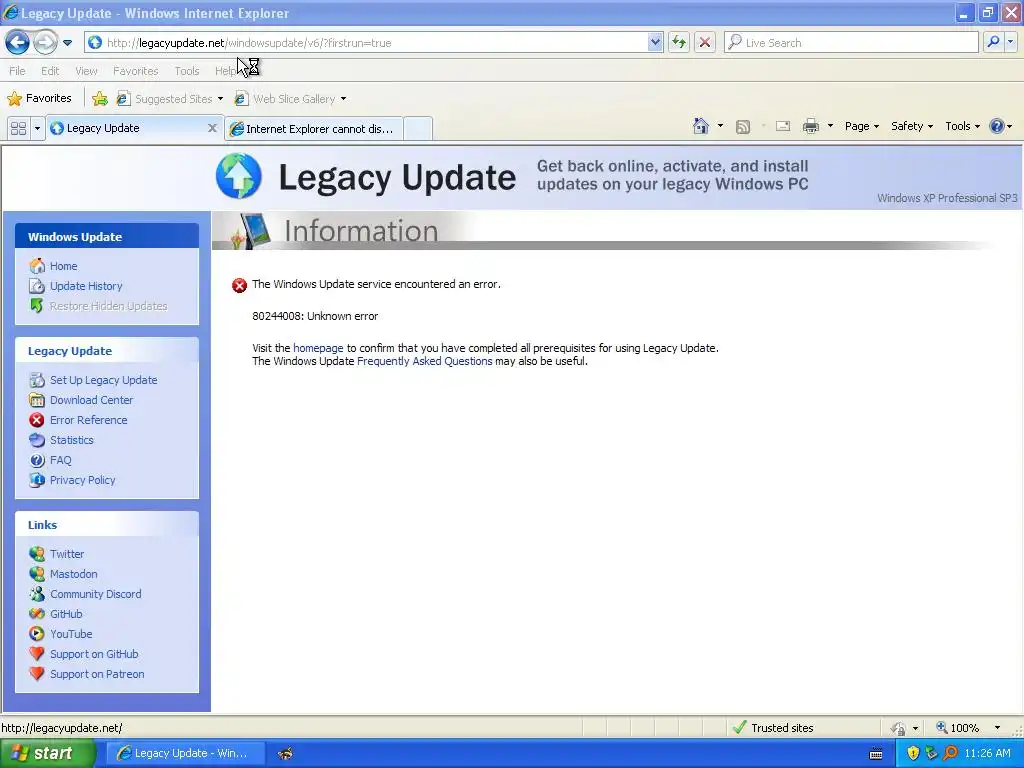Refresh the page with the green arrows icon
Viewport: 1024px width, 768px height.
[x=679, y=42]
